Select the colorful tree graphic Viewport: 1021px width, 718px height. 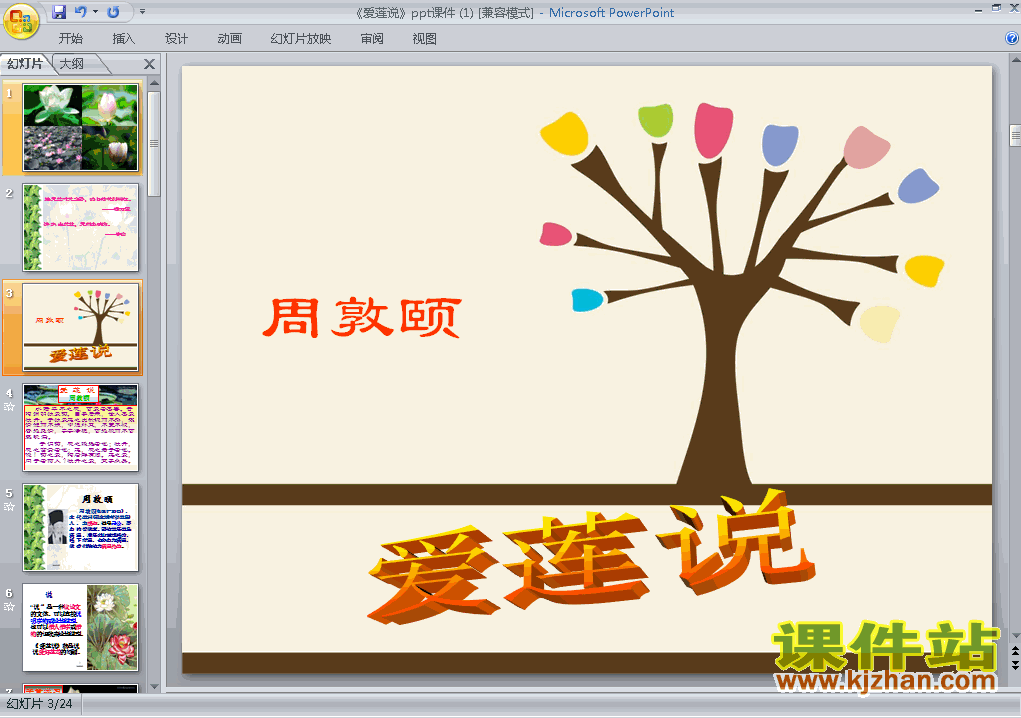[741, 294]
